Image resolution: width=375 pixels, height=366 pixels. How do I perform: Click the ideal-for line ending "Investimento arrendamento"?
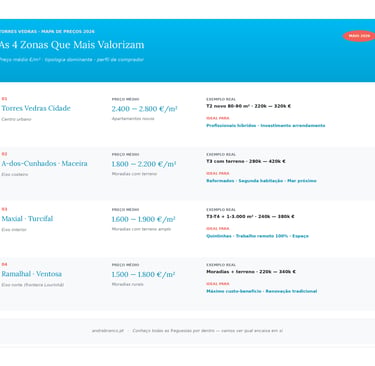click(266, 125)
